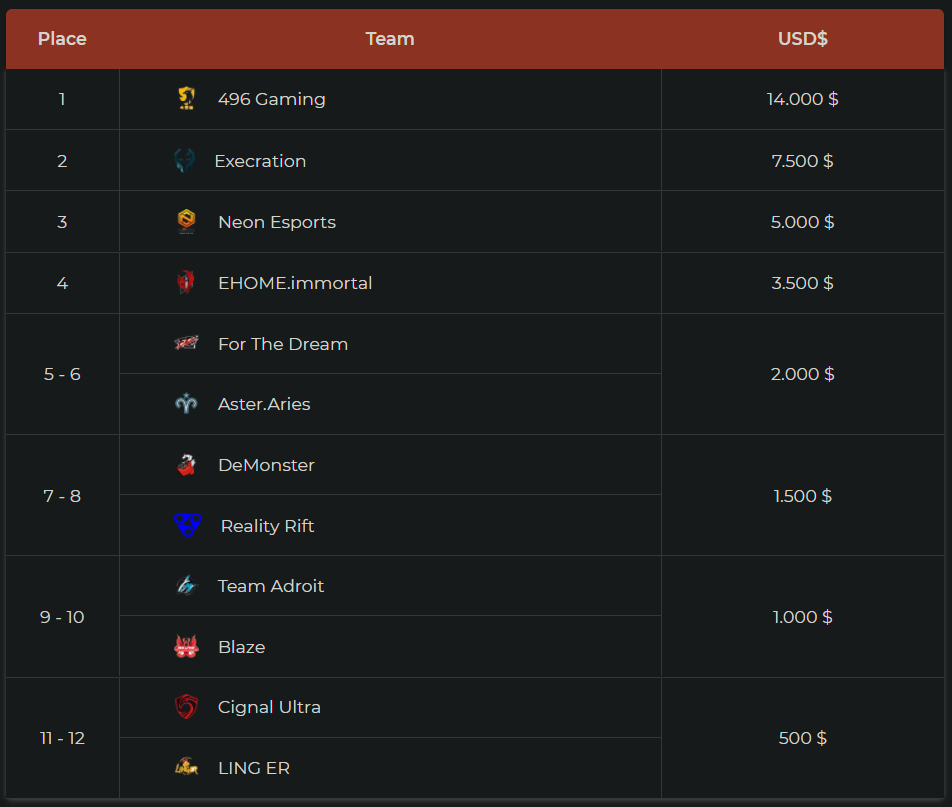Click the Execration team logo
The width and height of the screenshot is (952, 807).
coord(184,161)
